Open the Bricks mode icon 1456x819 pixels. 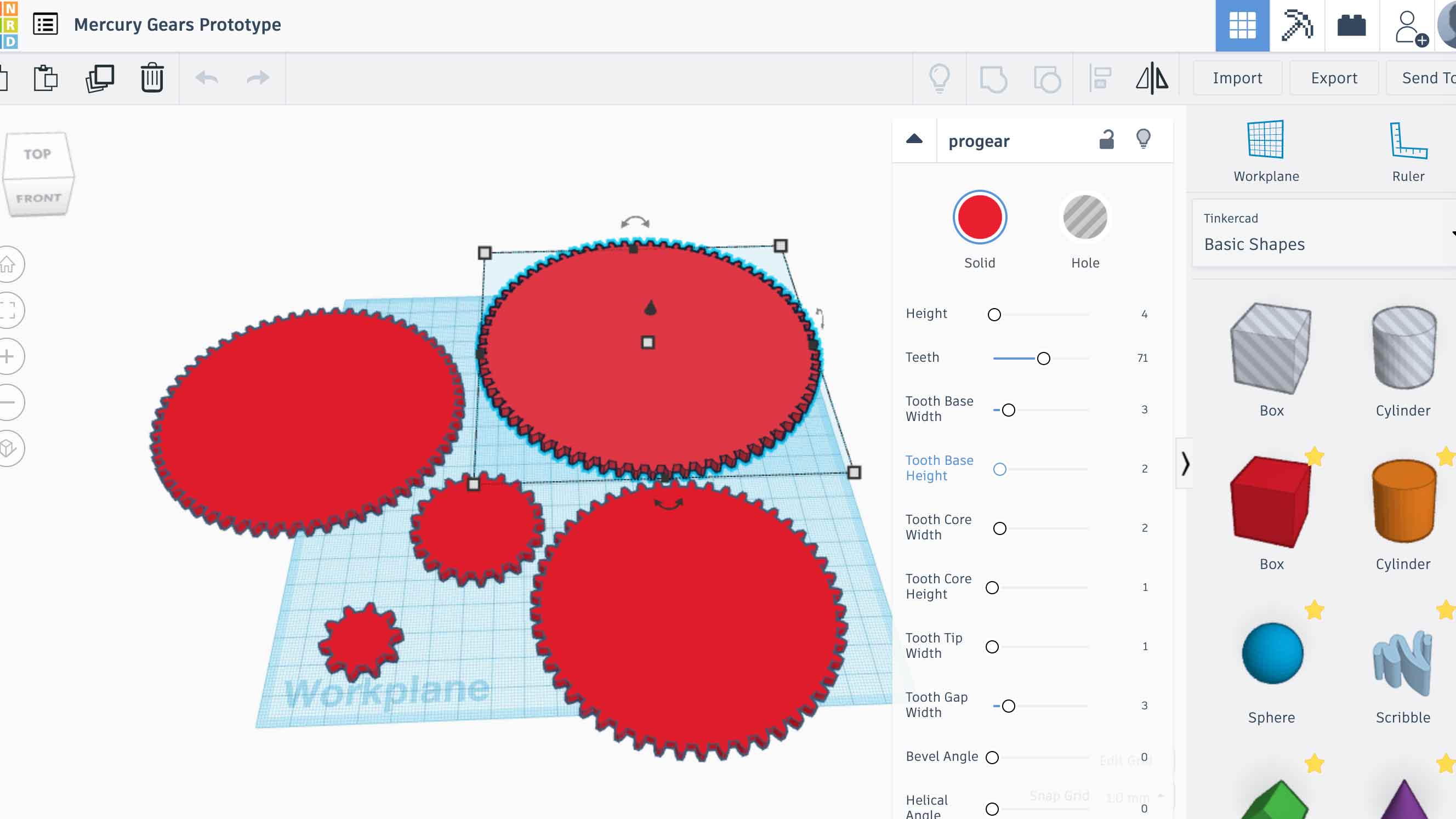point(1351,25)
